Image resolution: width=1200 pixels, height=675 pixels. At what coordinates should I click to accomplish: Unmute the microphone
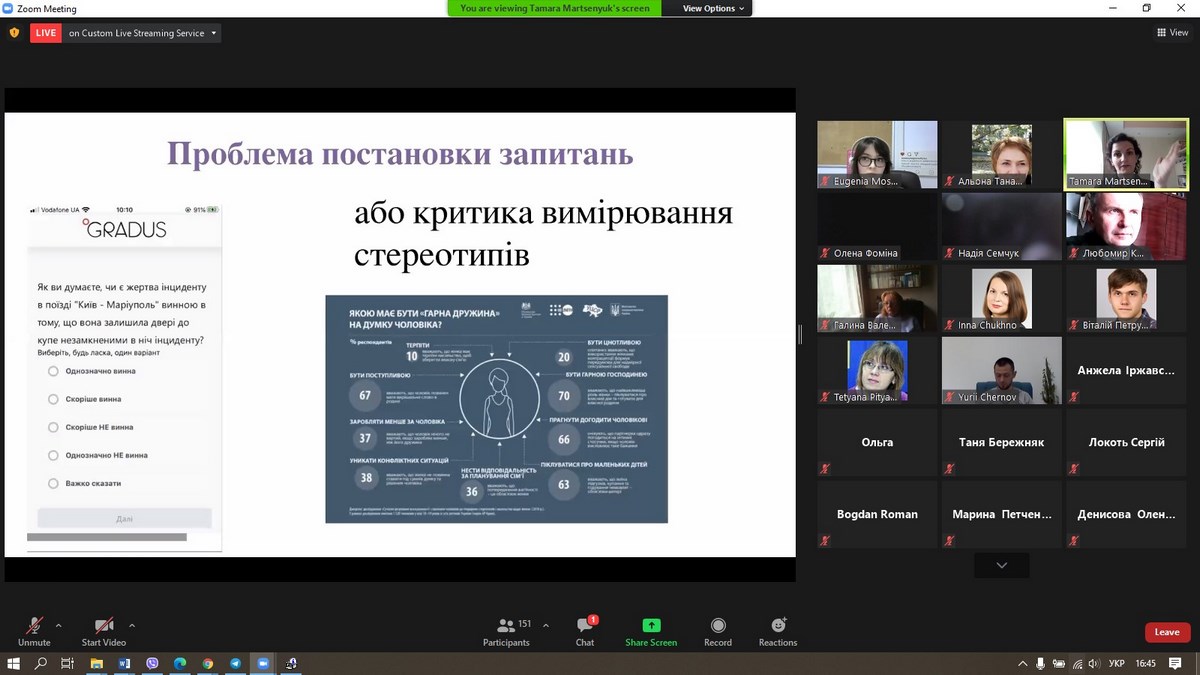[34, 626]
